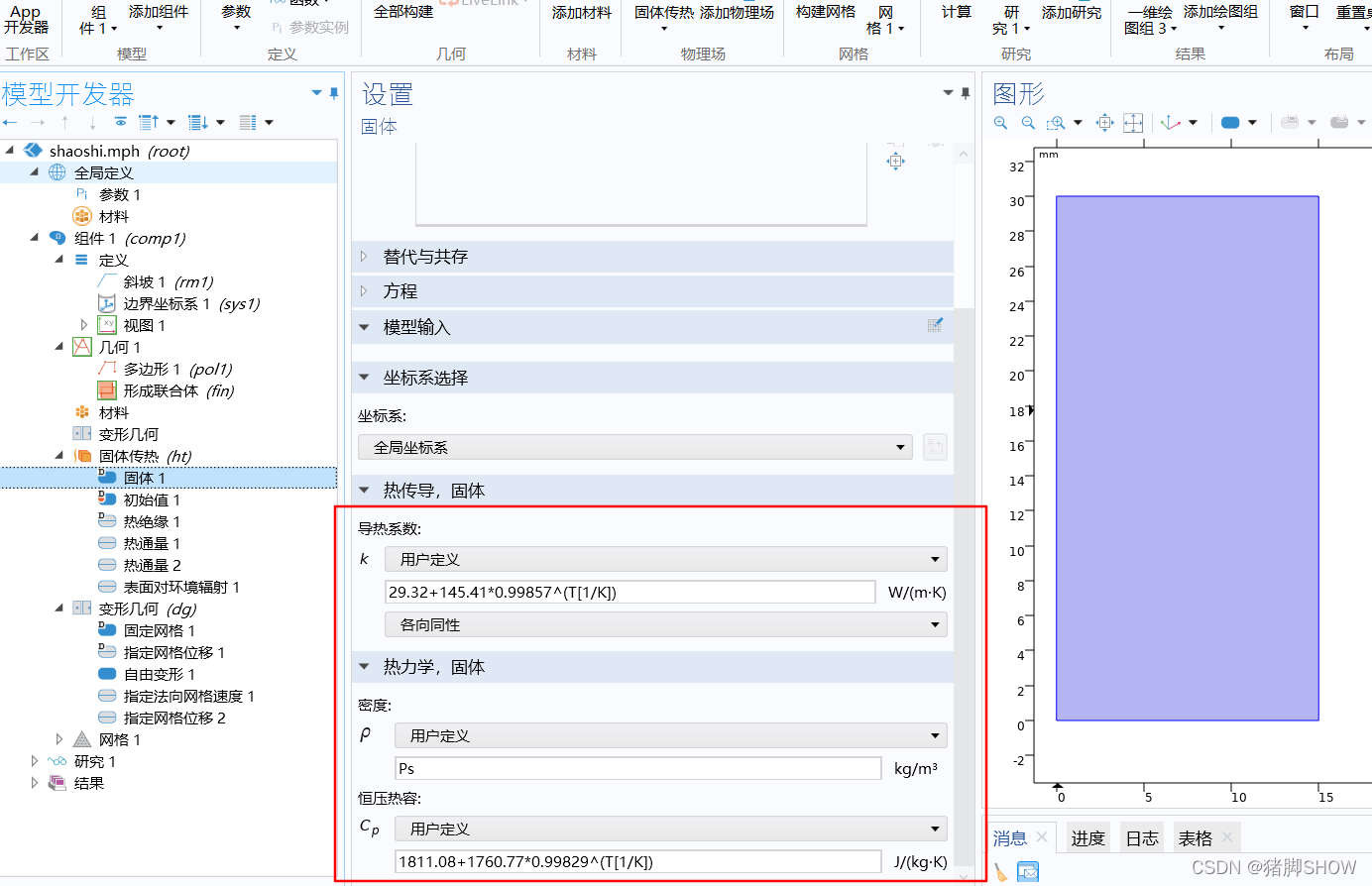Screen dimensions: 1372x886
Task: Click 添加物理场 in the ribbon
Action: click(737, 12)
